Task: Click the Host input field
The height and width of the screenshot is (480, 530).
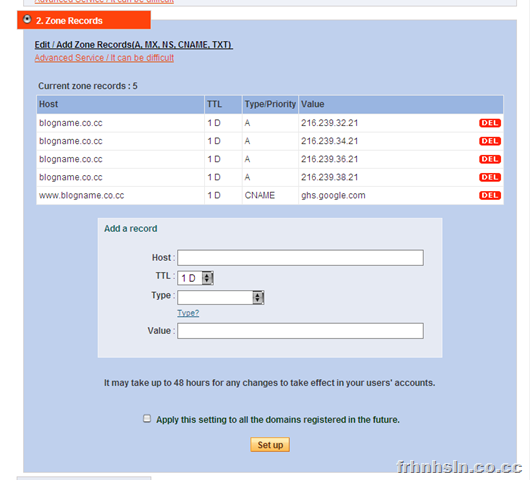Action: (300, 258)
